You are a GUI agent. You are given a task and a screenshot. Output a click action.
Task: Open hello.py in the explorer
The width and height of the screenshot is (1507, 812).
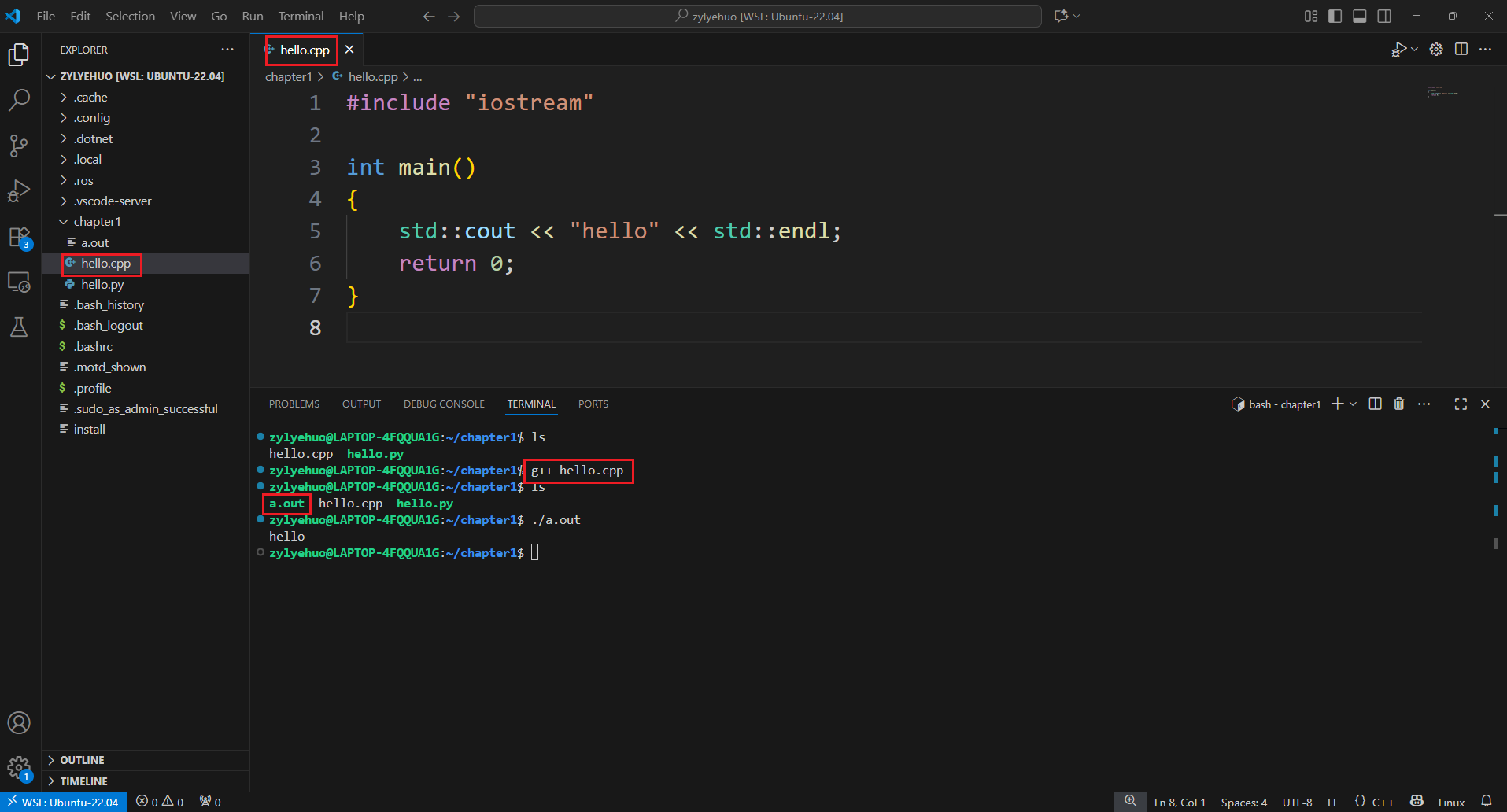pyautogui.click(x=146, y=284)
